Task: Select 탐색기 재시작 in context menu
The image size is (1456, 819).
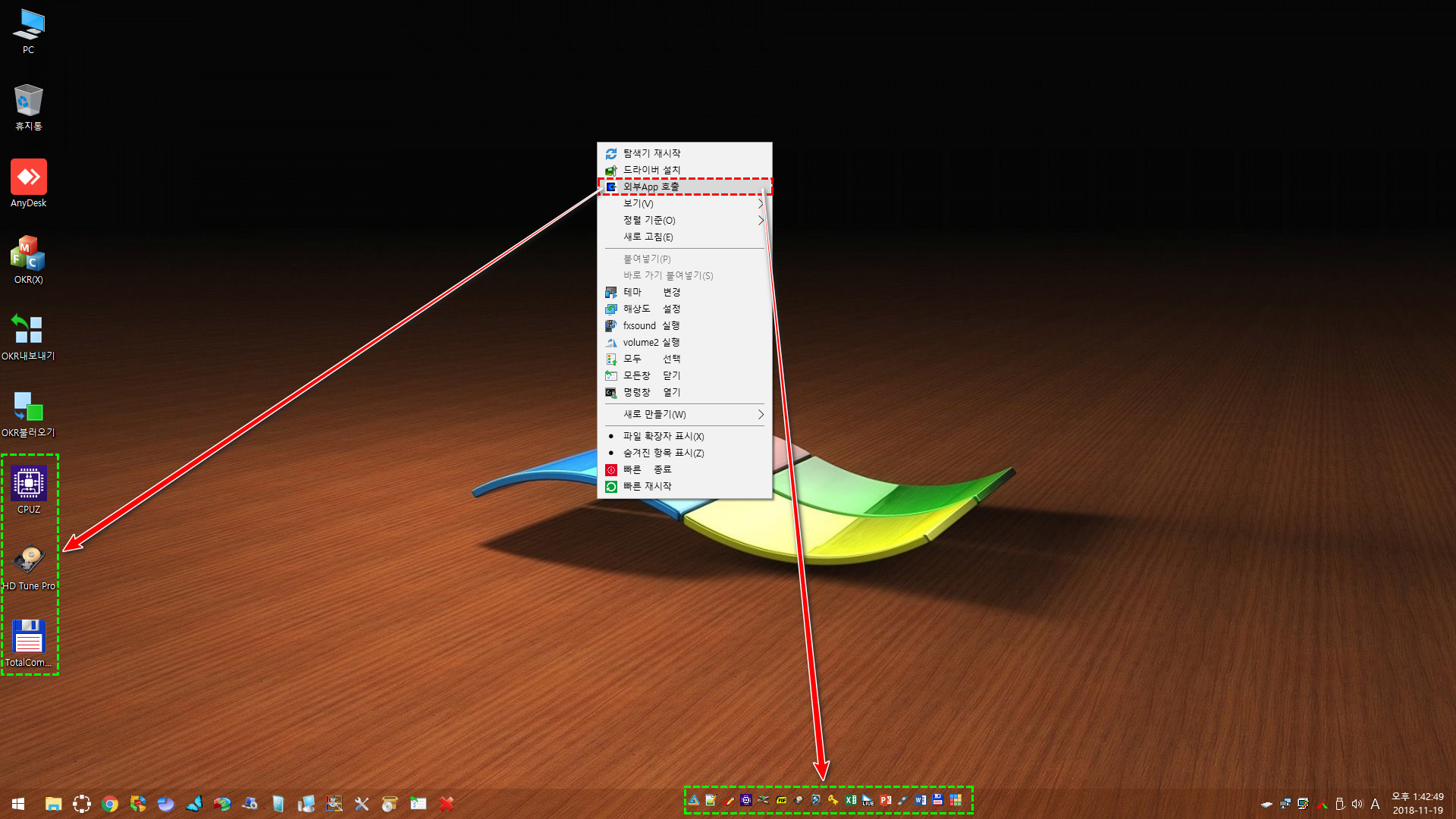Action: (685, 153)
